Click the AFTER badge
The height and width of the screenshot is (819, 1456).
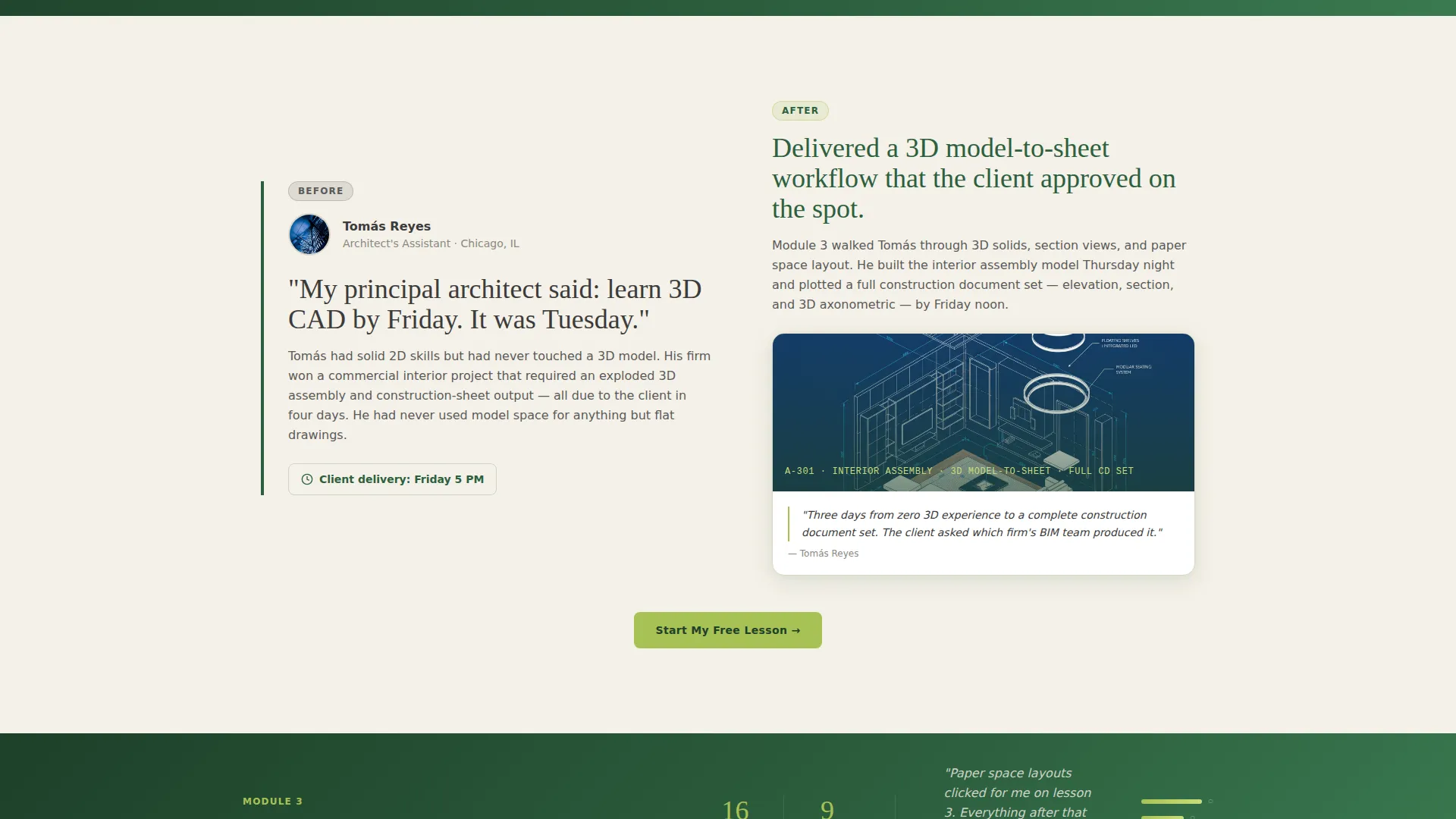pos(800,111)
